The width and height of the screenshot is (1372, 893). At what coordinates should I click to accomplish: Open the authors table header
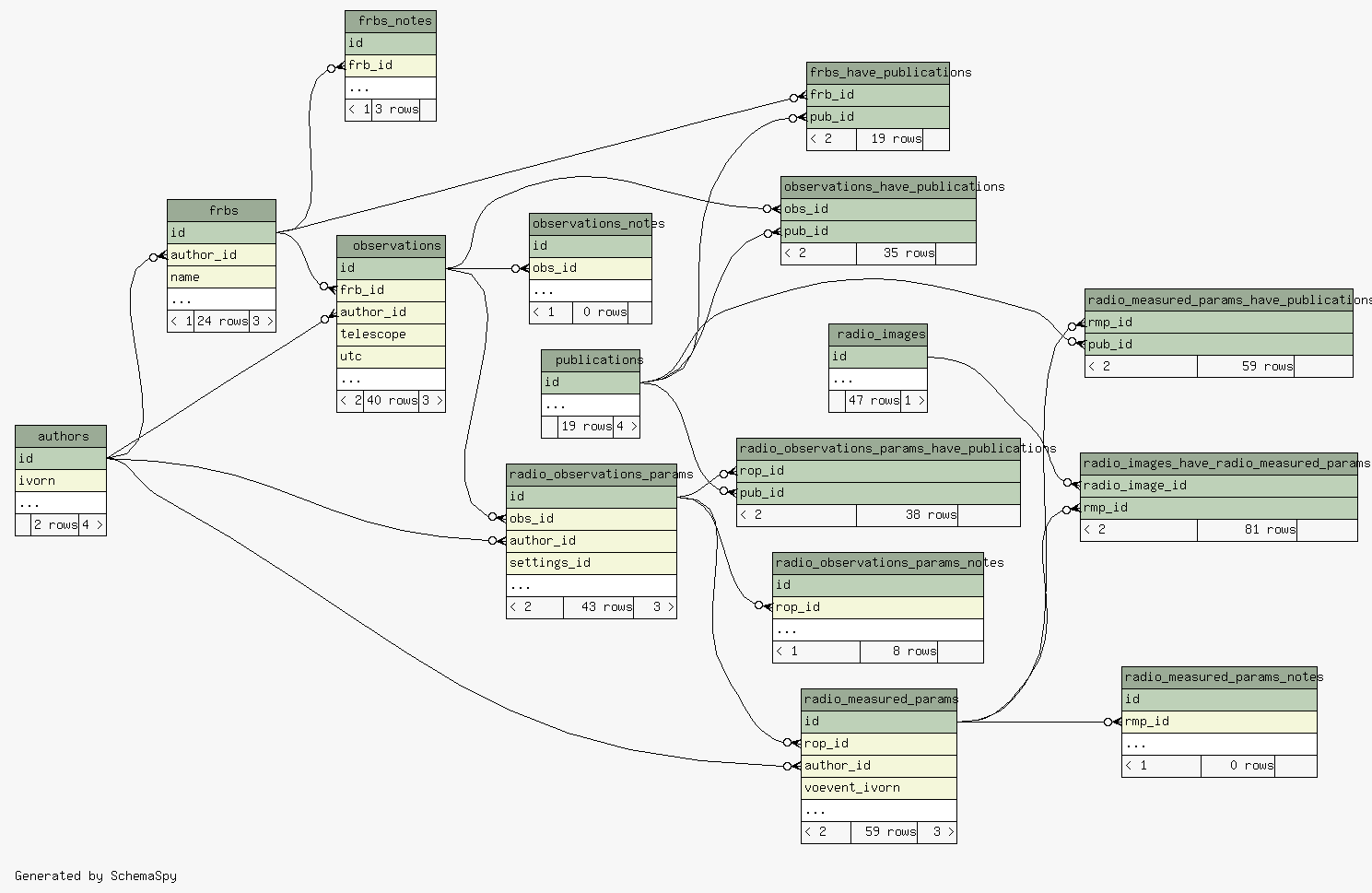pyautogui.click(x=61, y=437)
